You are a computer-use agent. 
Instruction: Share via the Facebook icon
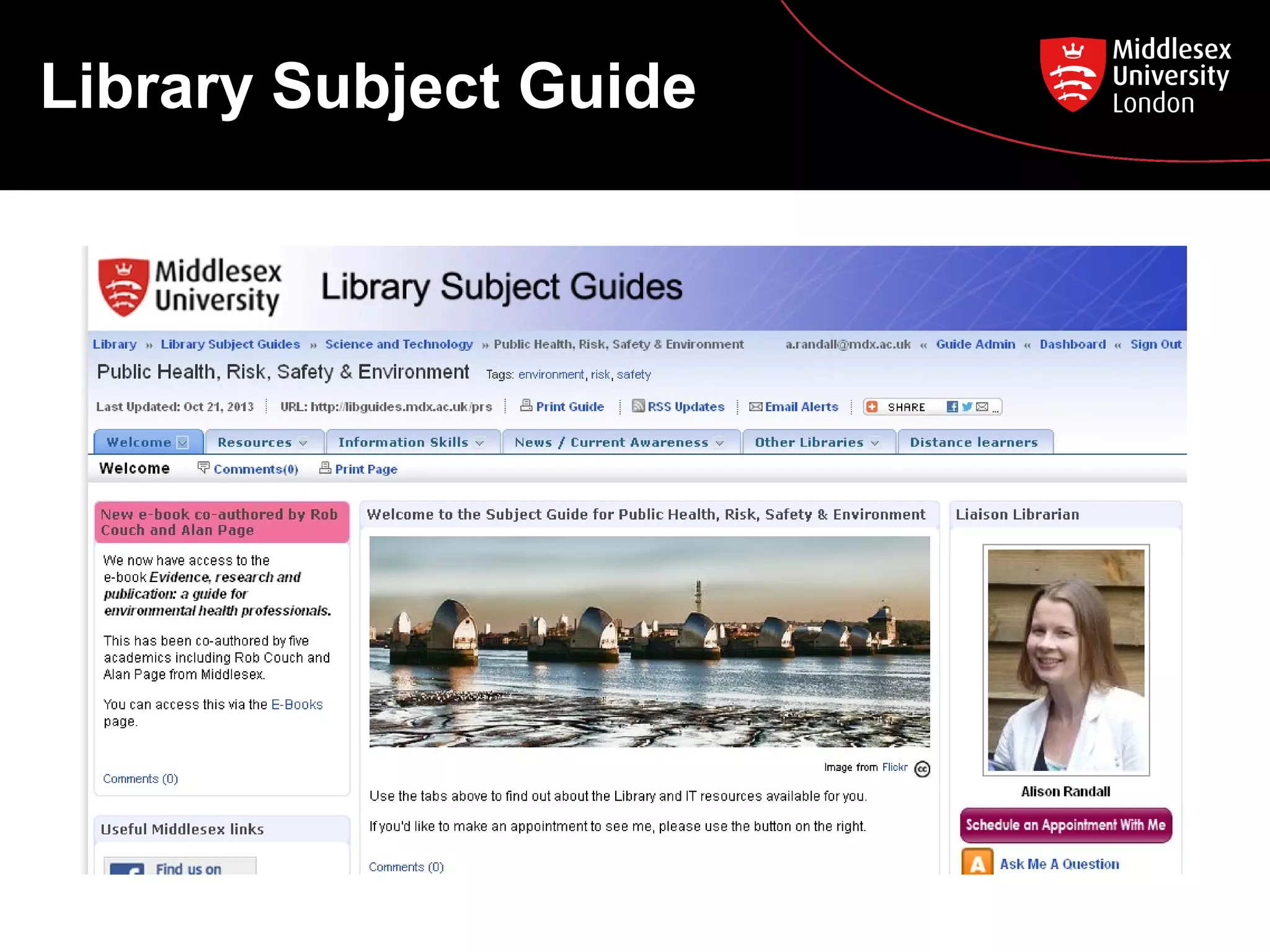point(952,407)
